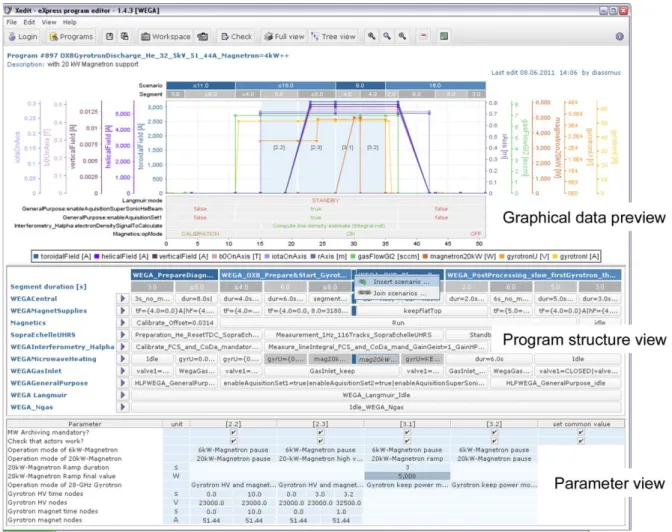The height and width of the screenshot is (532, 672).
Task: Open the blue info icon
Action: [x=619, y=36]
